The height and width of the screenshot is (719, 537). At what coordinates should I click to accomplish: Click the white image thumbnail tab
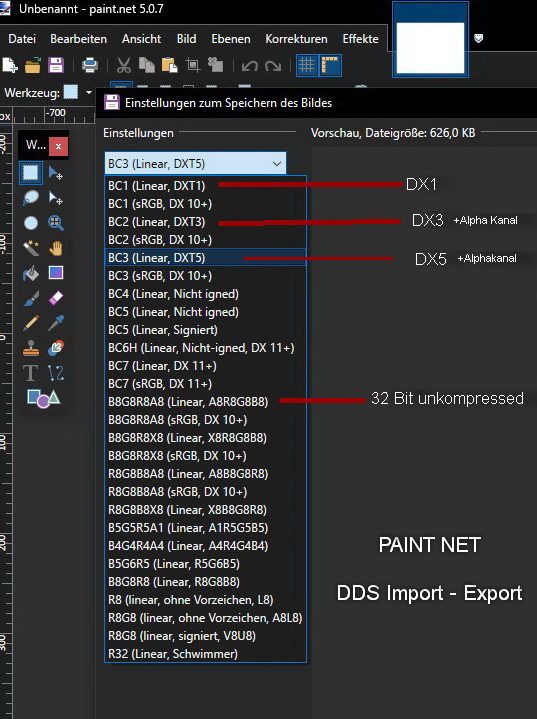coord(430,47)
